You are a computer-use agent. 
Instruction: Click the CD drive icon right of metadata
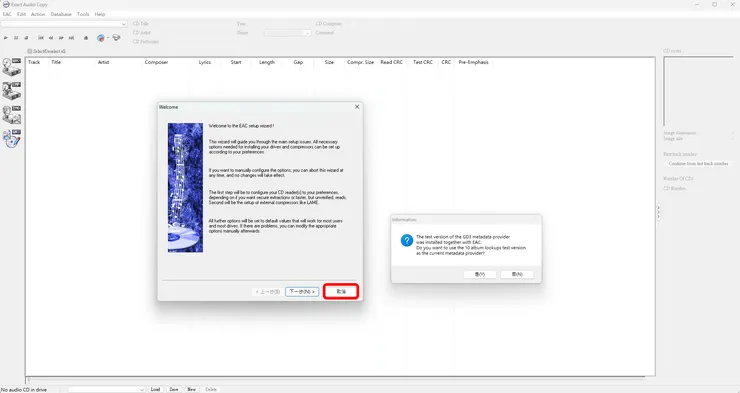tap(116, 38)
